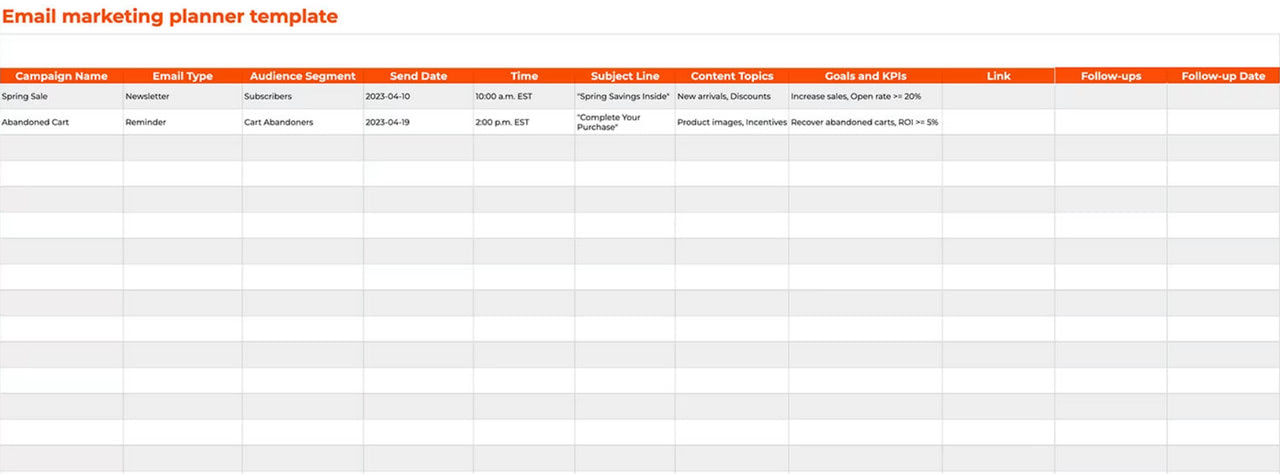Select the 'Cart Abandoners' audience cell
1280x474 pixels.
tap(303, 122)
